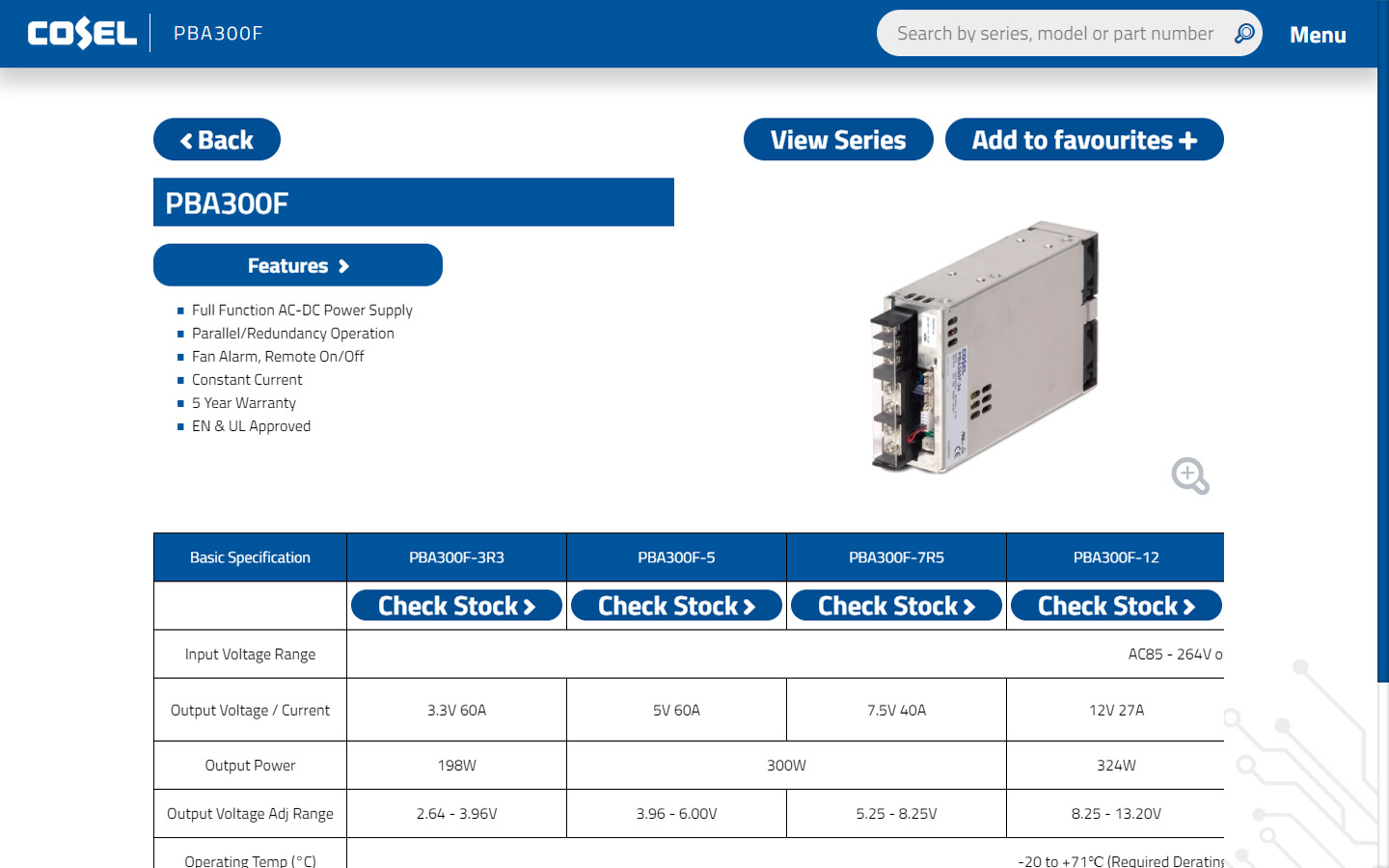The height and width of the screenshot is (868, 1389).
Task: Expand the Features section
Action: [x=297, y=265]
